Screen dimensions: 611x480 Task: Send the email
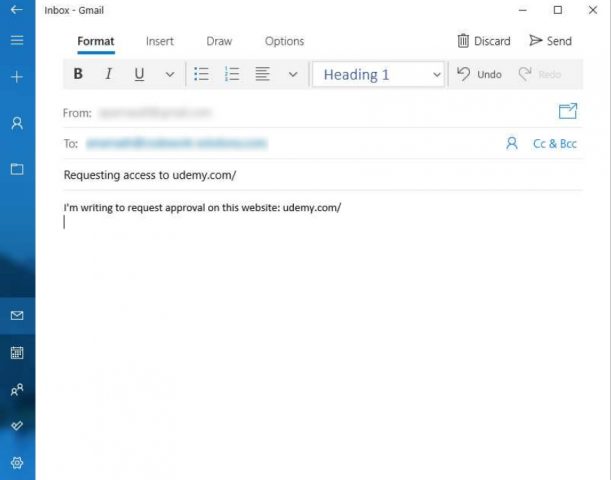(x=551, y=41)
